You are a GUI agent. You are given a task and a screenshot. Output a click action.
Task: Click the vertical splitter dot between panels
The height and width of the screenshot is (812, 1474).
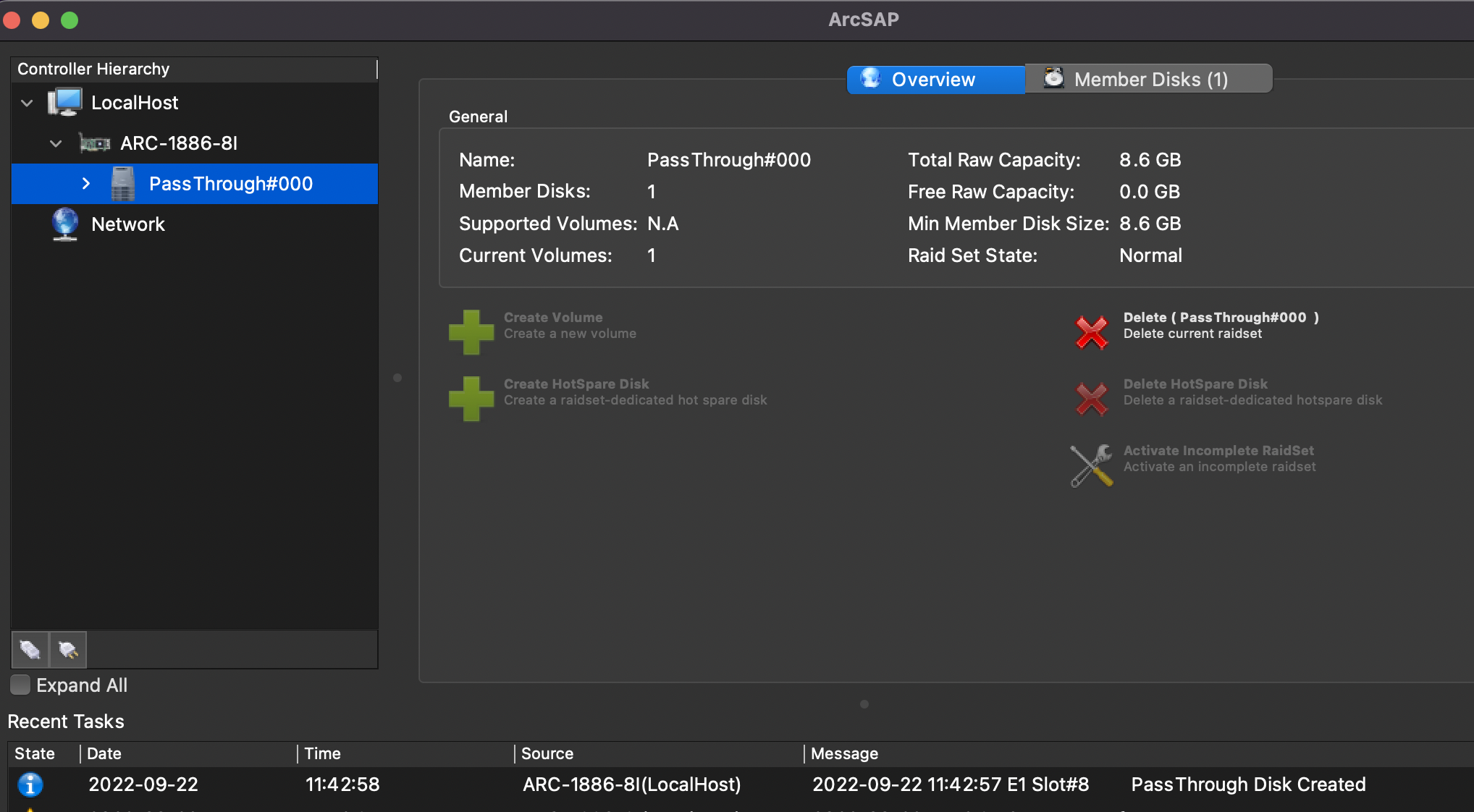397,378
